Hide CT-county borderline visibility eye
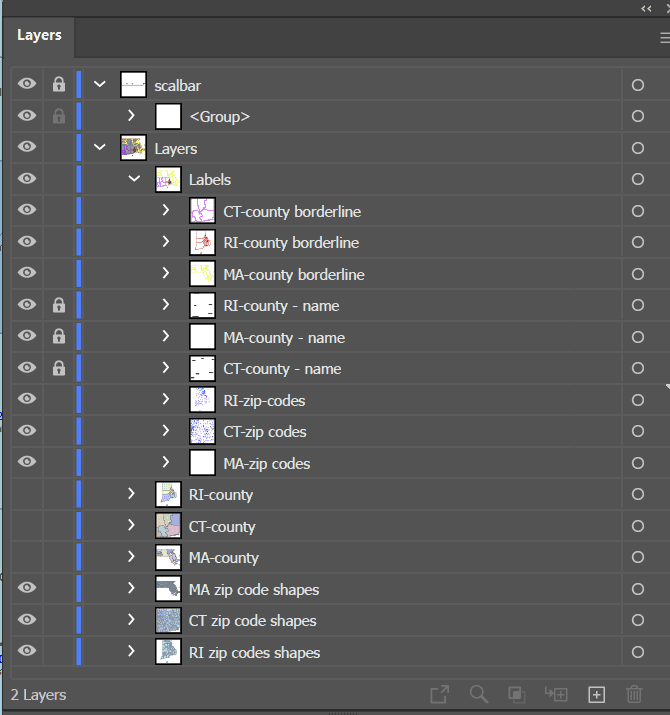This screenshot has height=715, width=670. (27, 210)
